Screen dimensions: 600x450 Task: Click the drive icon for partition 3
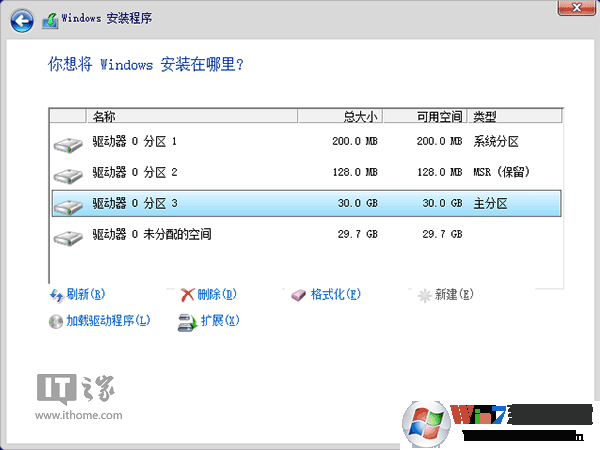68,207
